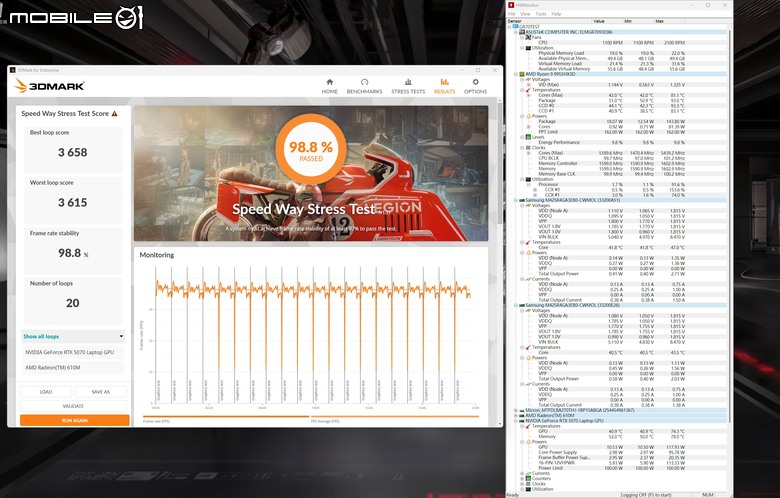Click the Value column header
The width and height of the screenshot is (780, 498).
[x=607, y=21]
